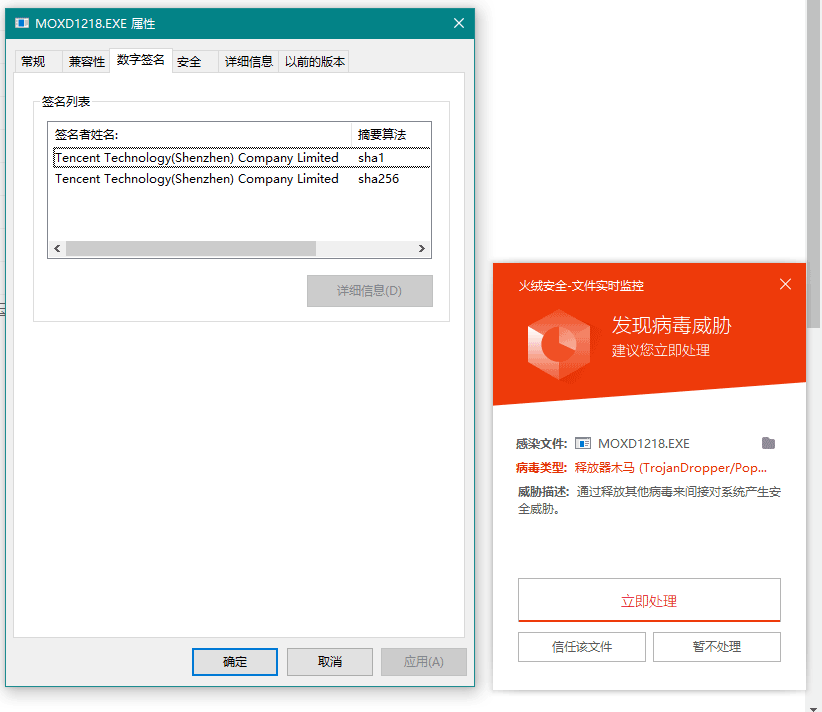The image size is (822, 712).
Task: Click 暂不处理 to ignore for now
Action: (716, 646)
